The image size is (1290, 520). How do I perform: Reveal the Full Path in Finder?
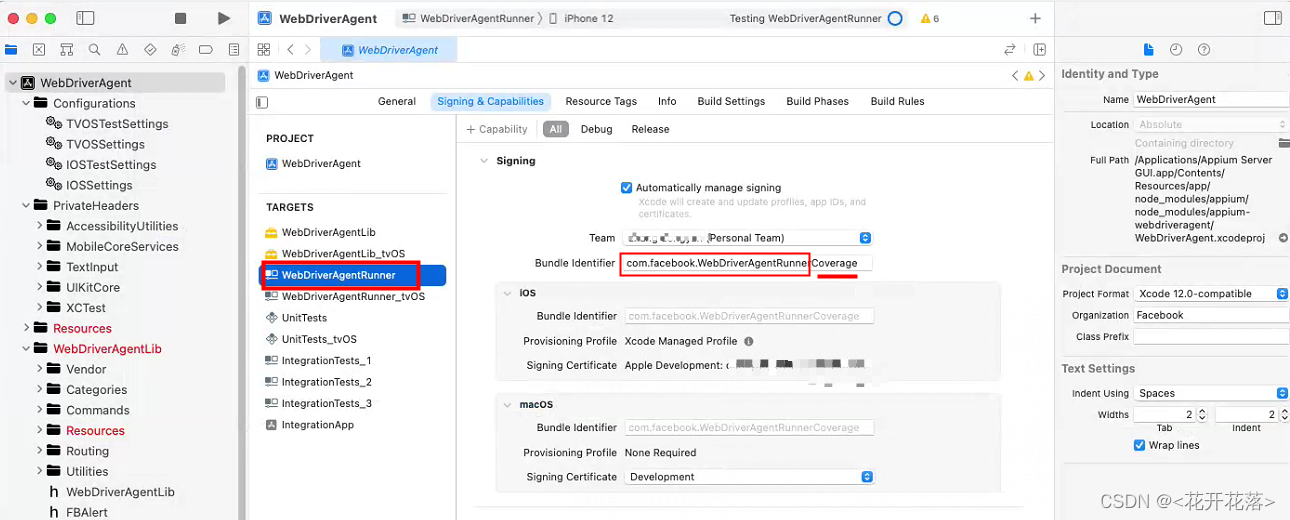tap(1283, 238)
